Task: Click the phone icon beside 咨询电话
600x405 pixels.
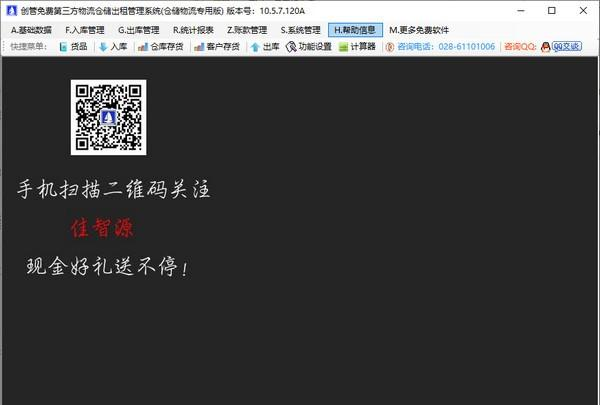Action: 390,47
